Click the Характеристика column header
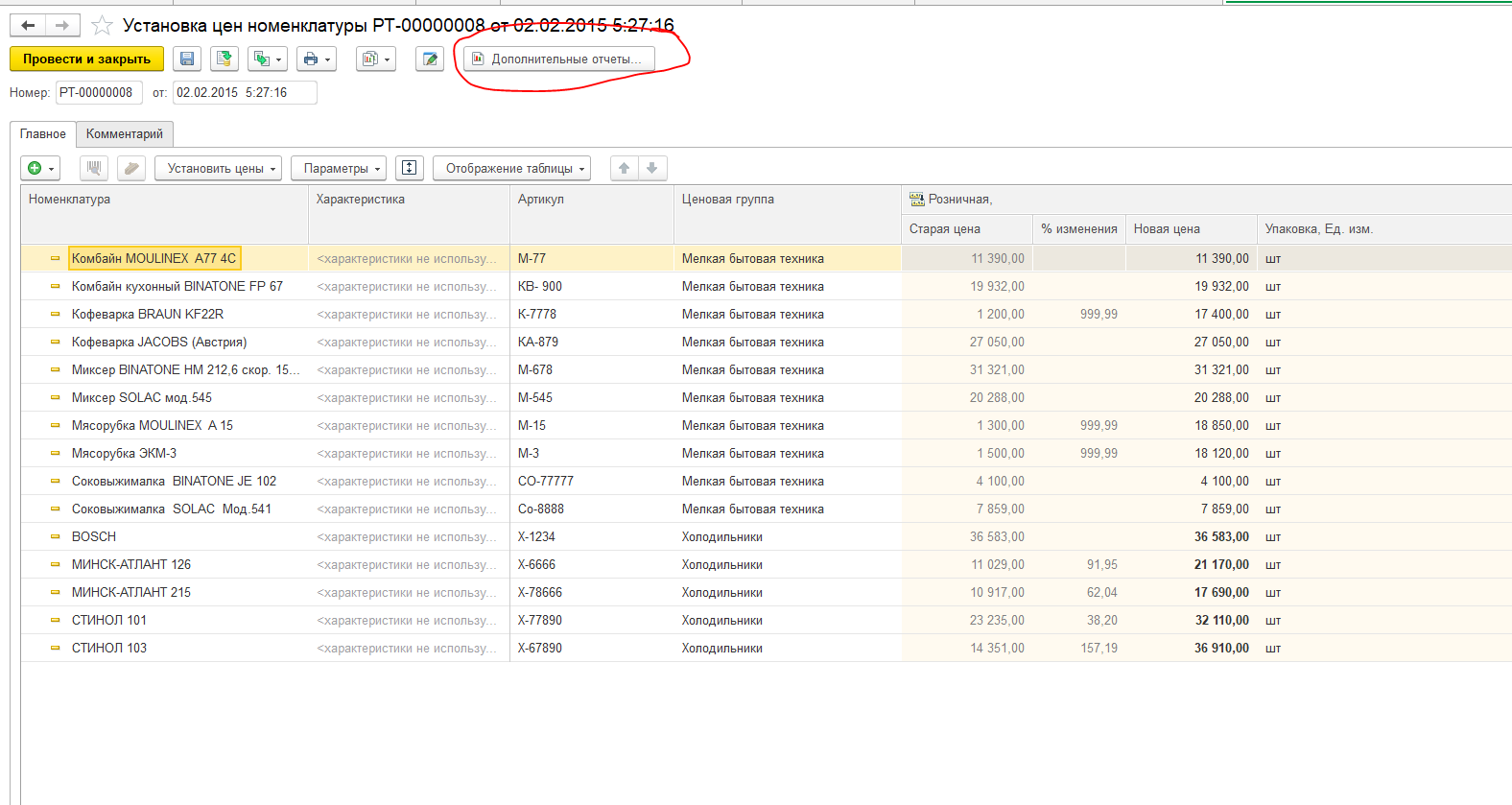 [409, 214]
